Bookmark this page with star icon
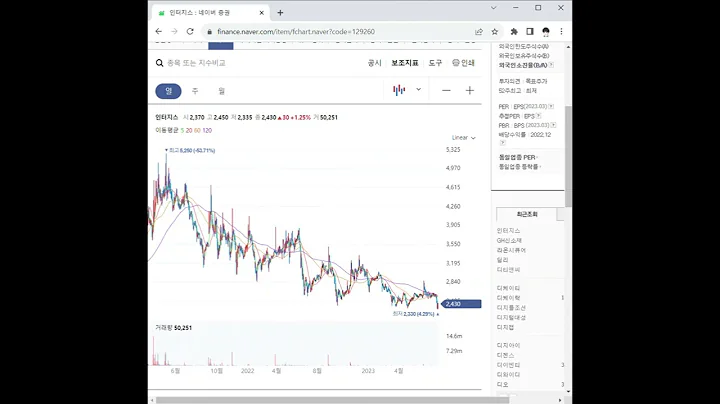Image resolution: width=720 pixels, height=404 pixels. tap(495, 32)
